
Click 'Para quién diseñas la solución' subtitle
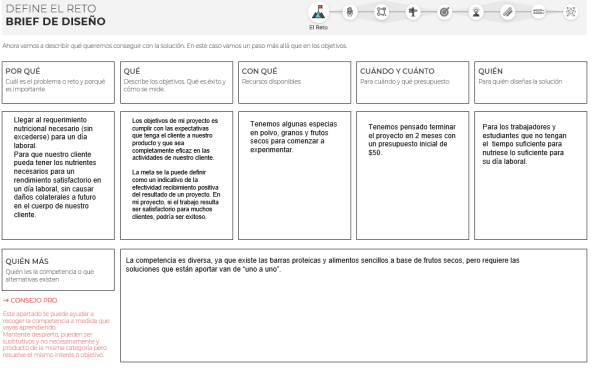[520, 82]
